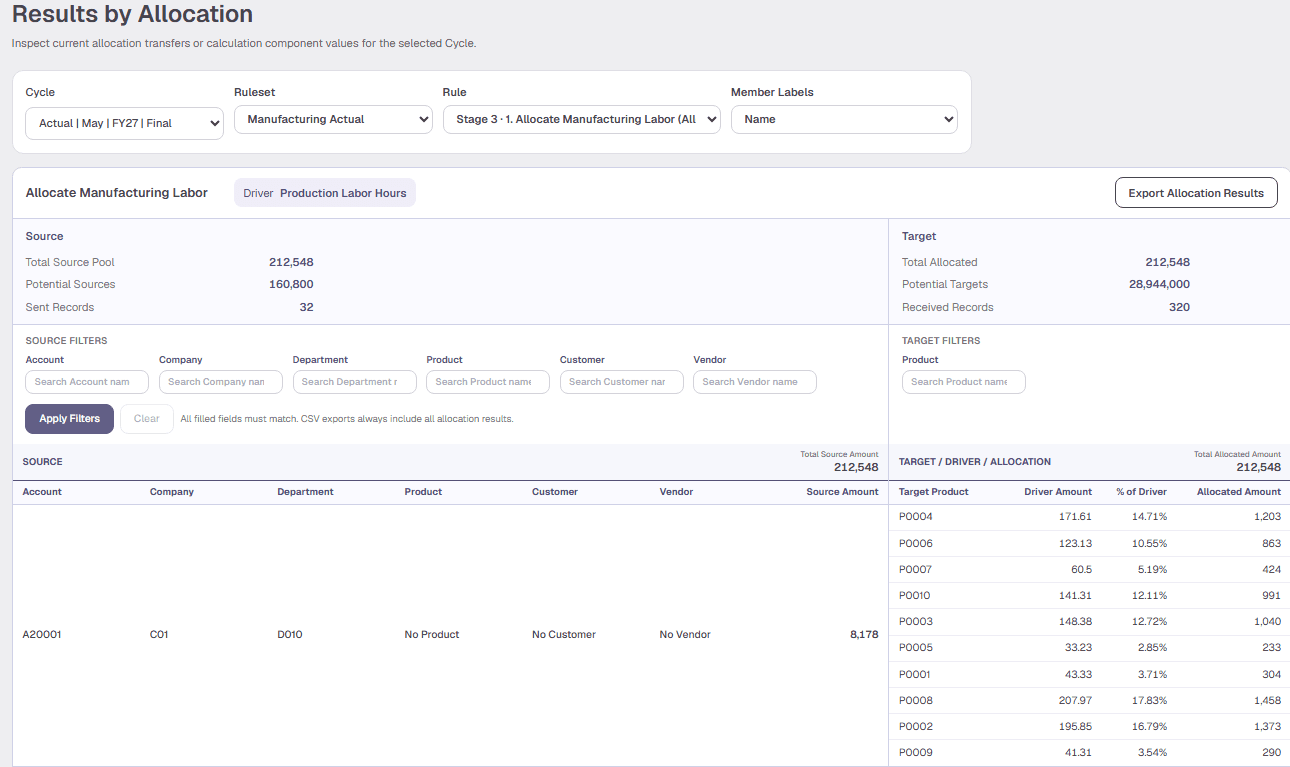
Task: Select target product P0004 row
Action: [x=1089, y=517]
